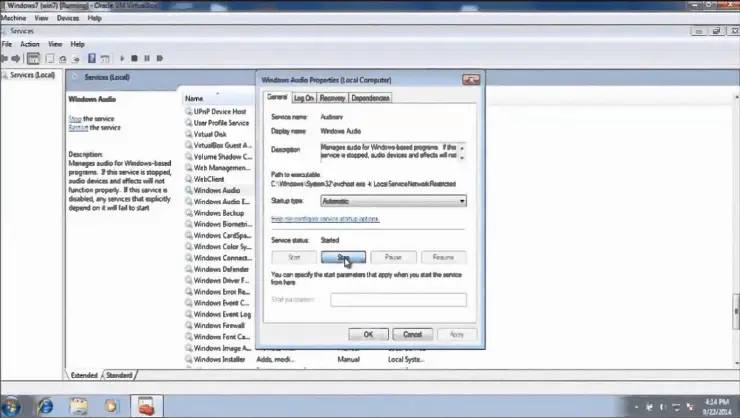Toggle the Show/Hide Console Tree toolbar icon
The height and width of the screenshot is (418, 740).
(33, 59)
